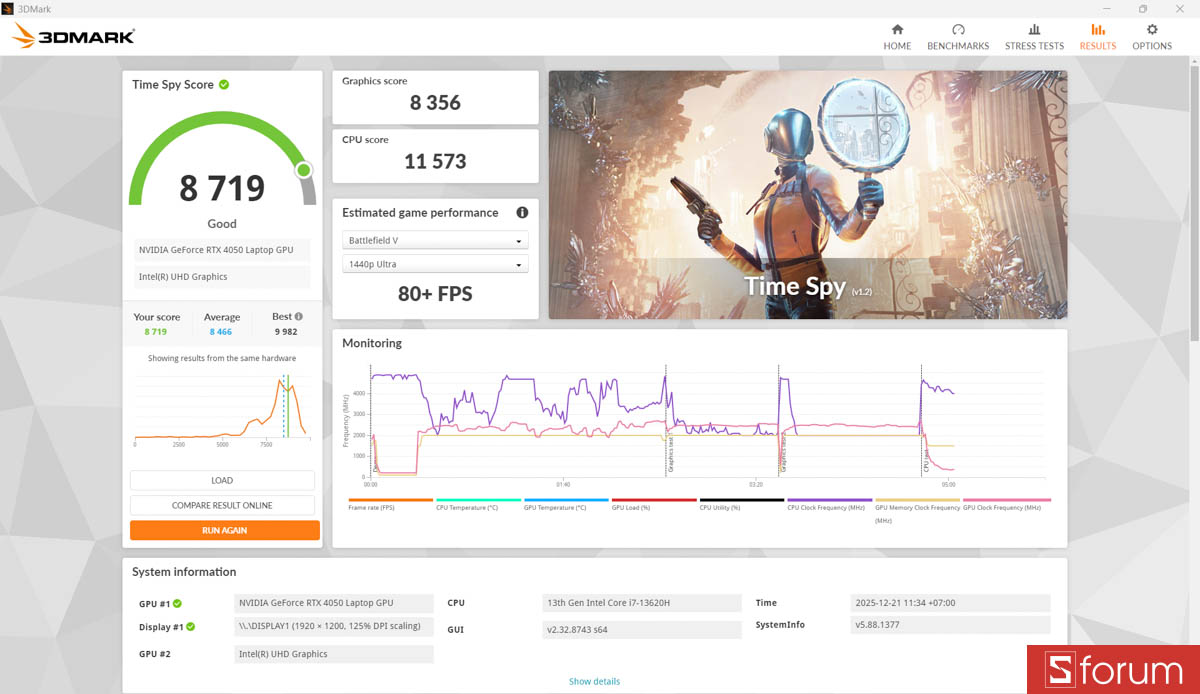Open the Benchmarks section

point(957,35)
